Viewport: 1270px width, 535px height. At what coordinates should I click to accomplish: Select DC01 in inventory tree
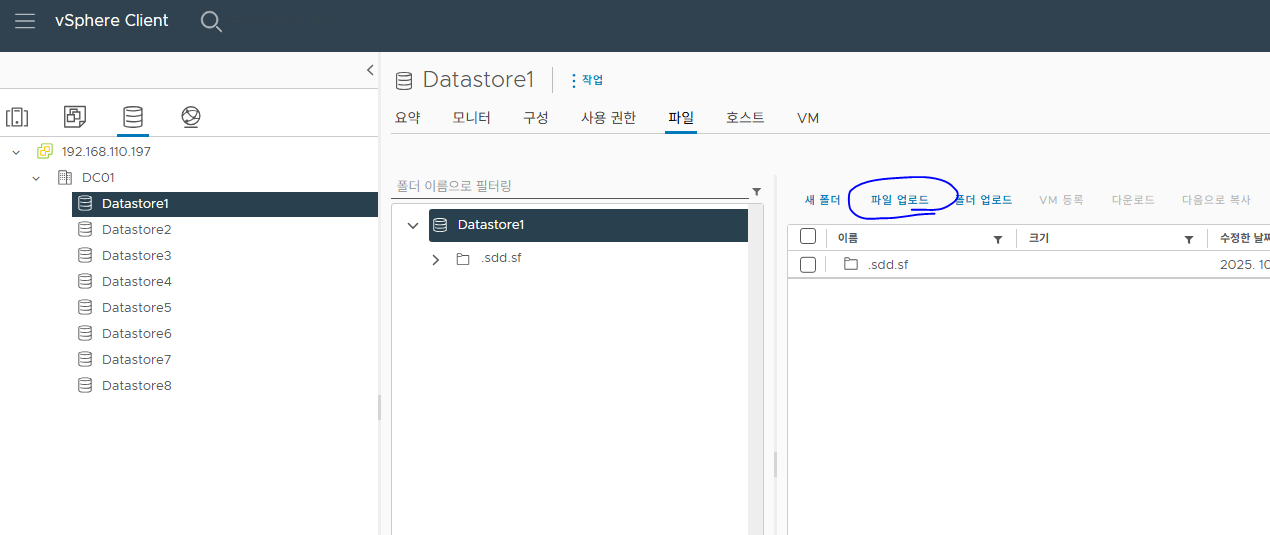[98, 177]
